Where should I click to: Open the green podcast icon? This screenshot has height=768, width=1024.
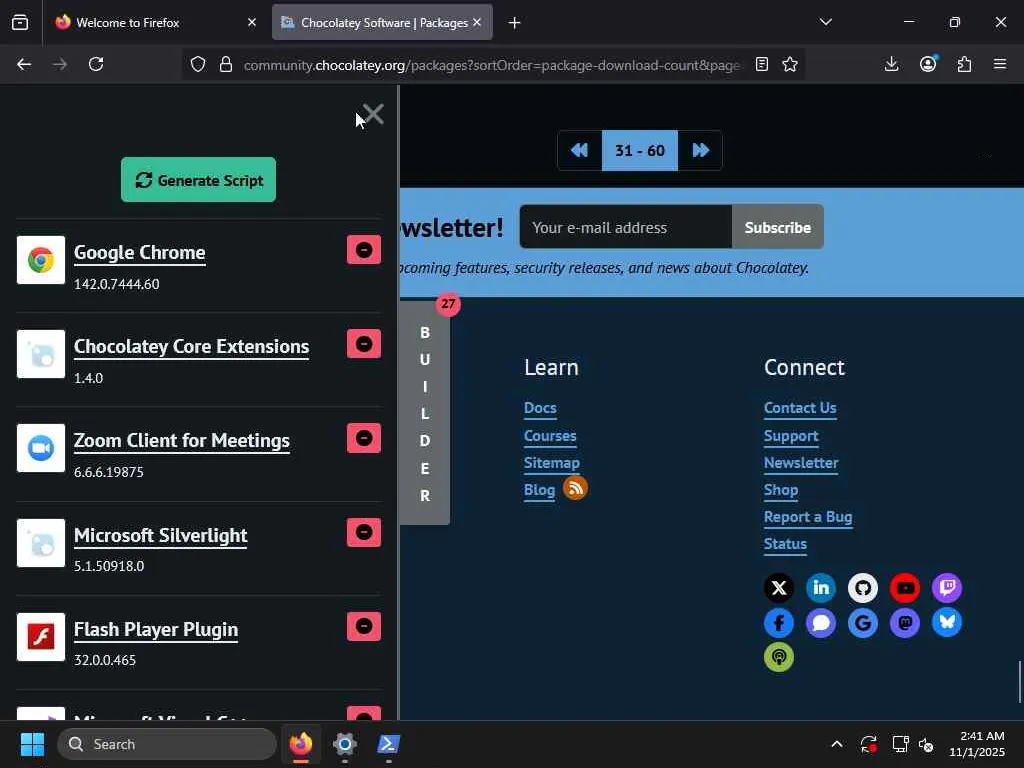point(778,657)
